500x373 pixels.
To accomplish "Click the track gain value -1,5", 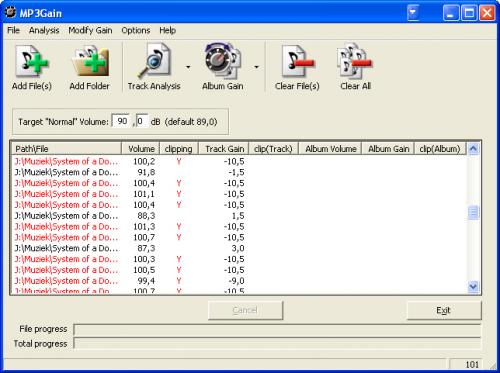I will pyautogui.click(x=236, y=172).
